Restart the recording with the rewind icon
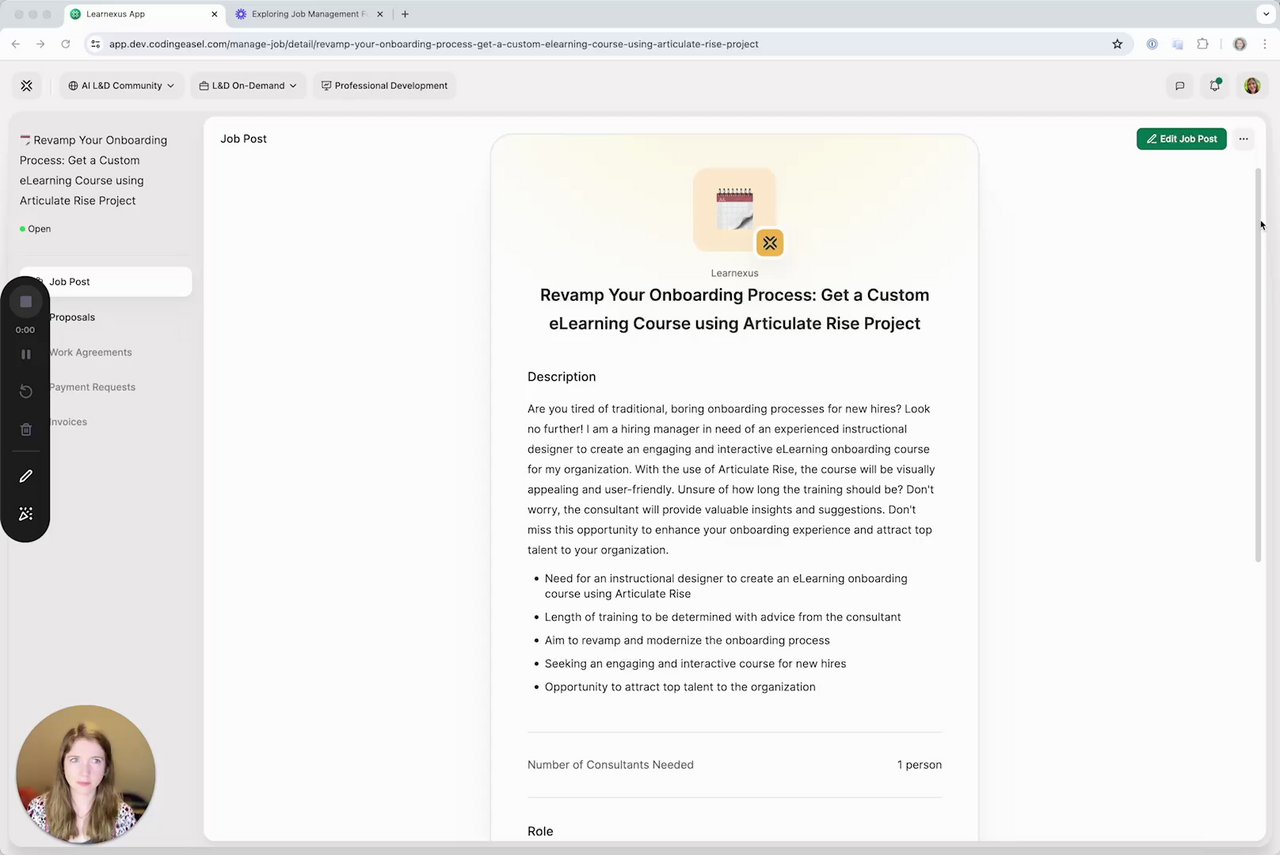 click(26, 391)
